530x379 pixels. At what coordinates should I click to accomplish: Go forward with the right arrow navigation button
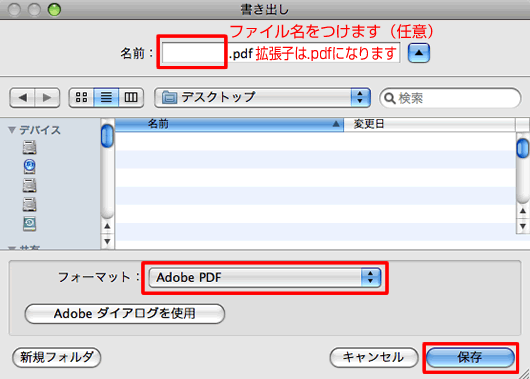pyautogui.click(x=47, y=98)
